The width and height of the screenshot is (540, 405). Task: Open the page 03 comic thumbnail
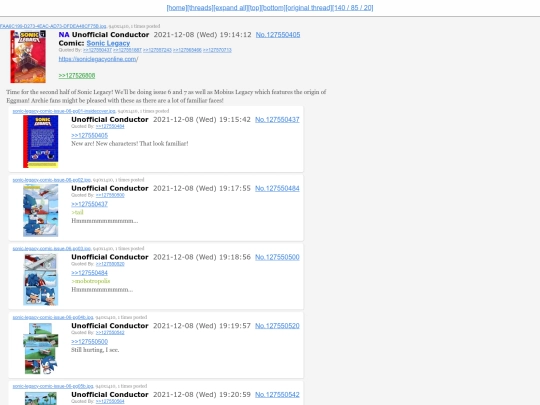(41, 279)
